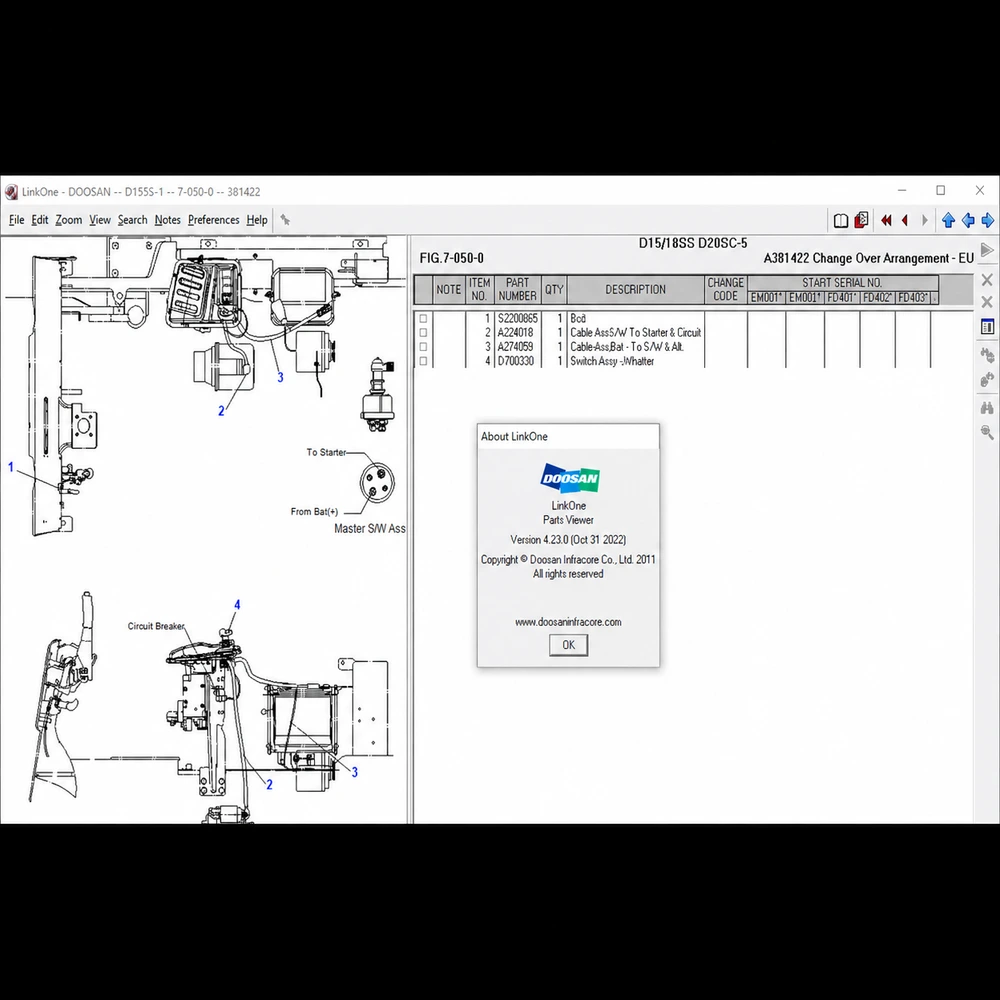Open the Search menu

(132, 220)
